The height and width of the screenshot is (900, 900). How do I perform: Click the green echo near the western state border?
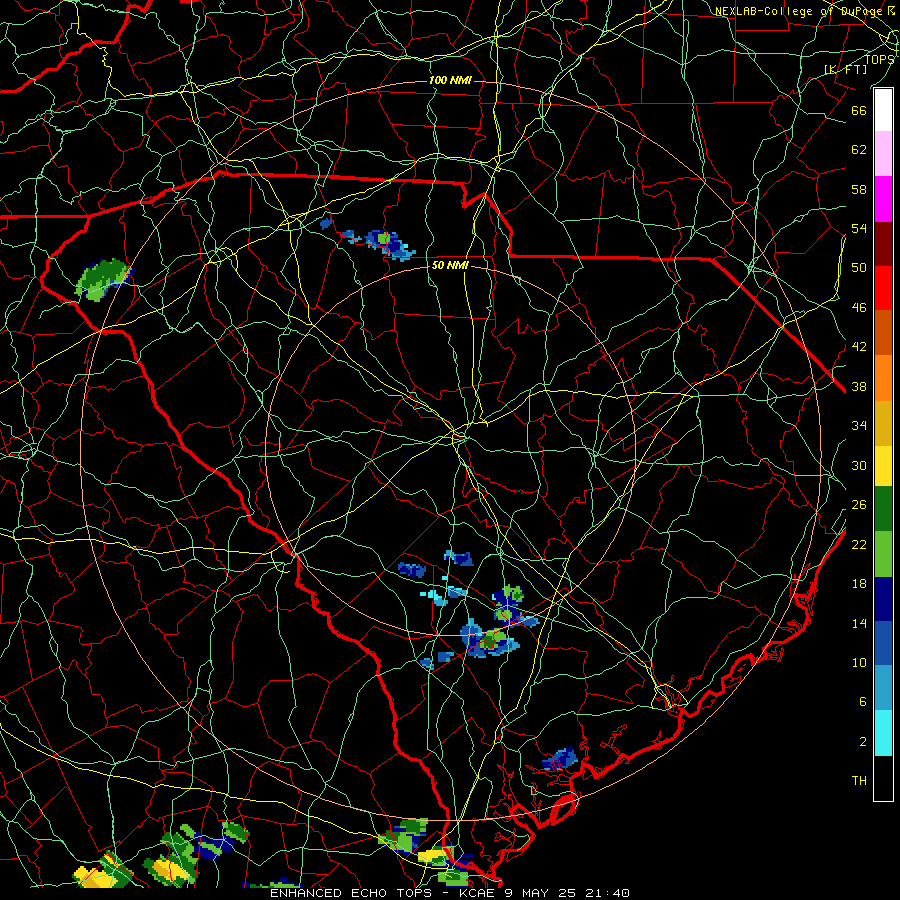click(x=103, y=279)
